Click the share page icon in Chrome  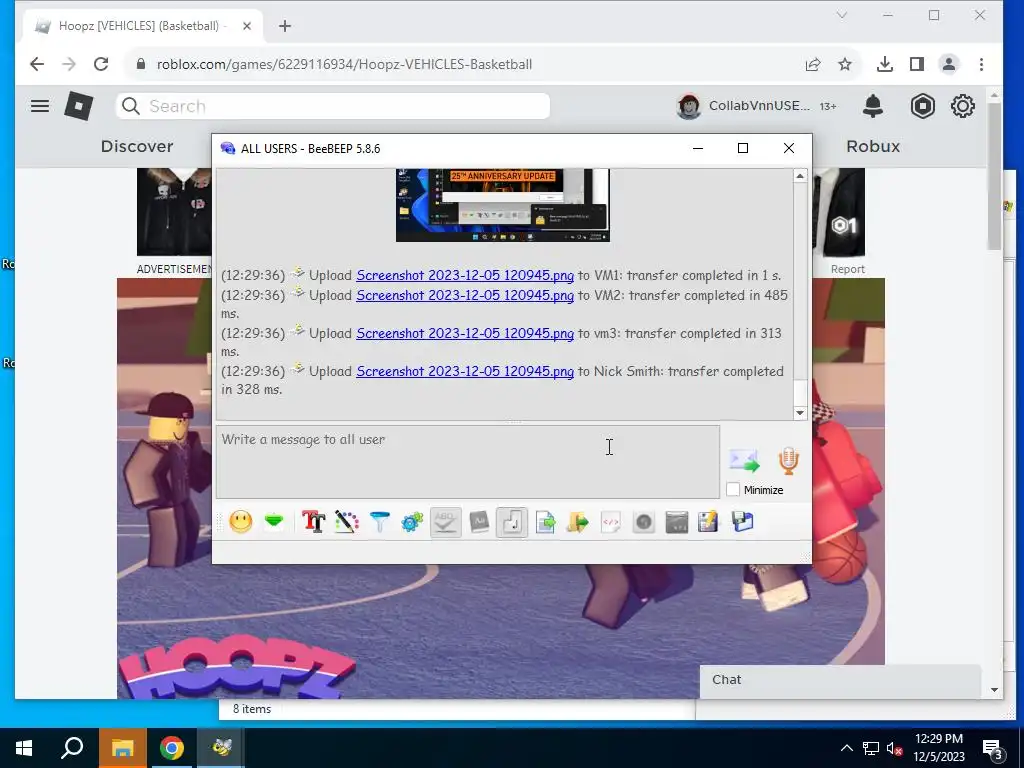(813, 64)
